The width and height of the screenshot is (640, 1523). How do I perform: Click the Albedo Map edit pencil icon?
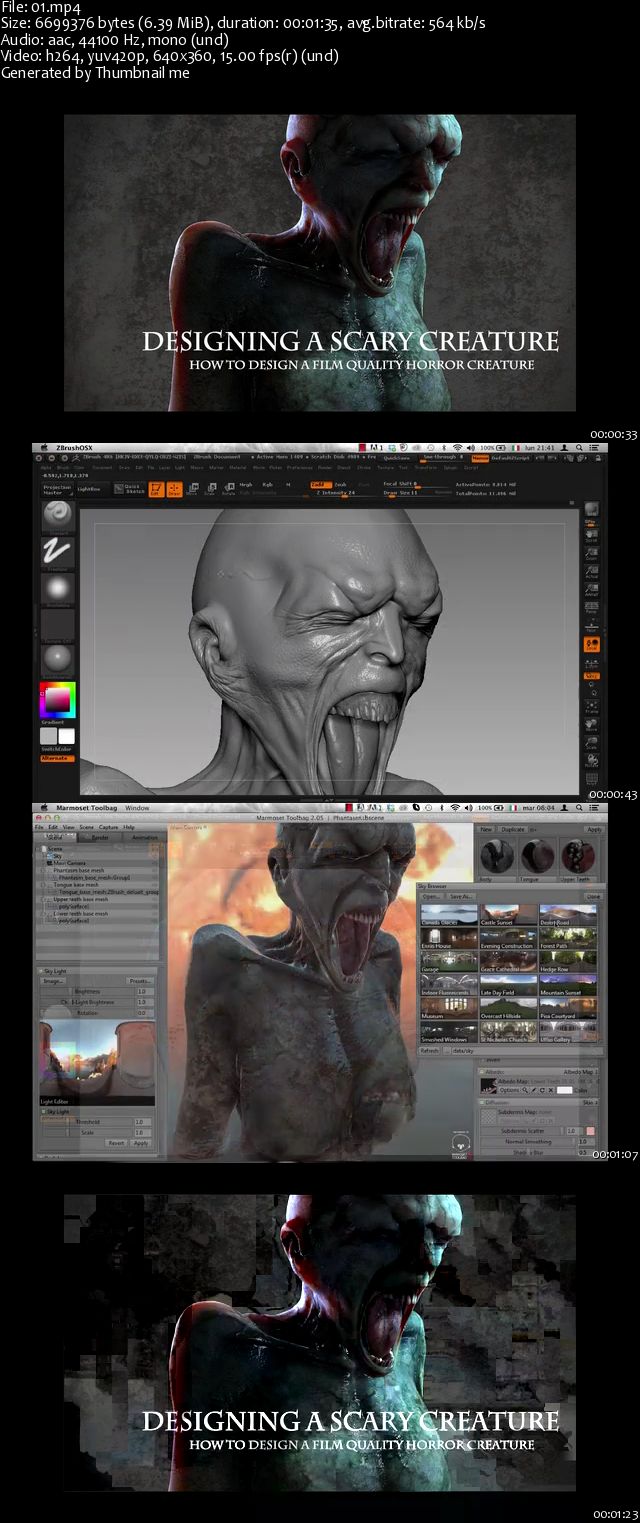[534, 1090]
